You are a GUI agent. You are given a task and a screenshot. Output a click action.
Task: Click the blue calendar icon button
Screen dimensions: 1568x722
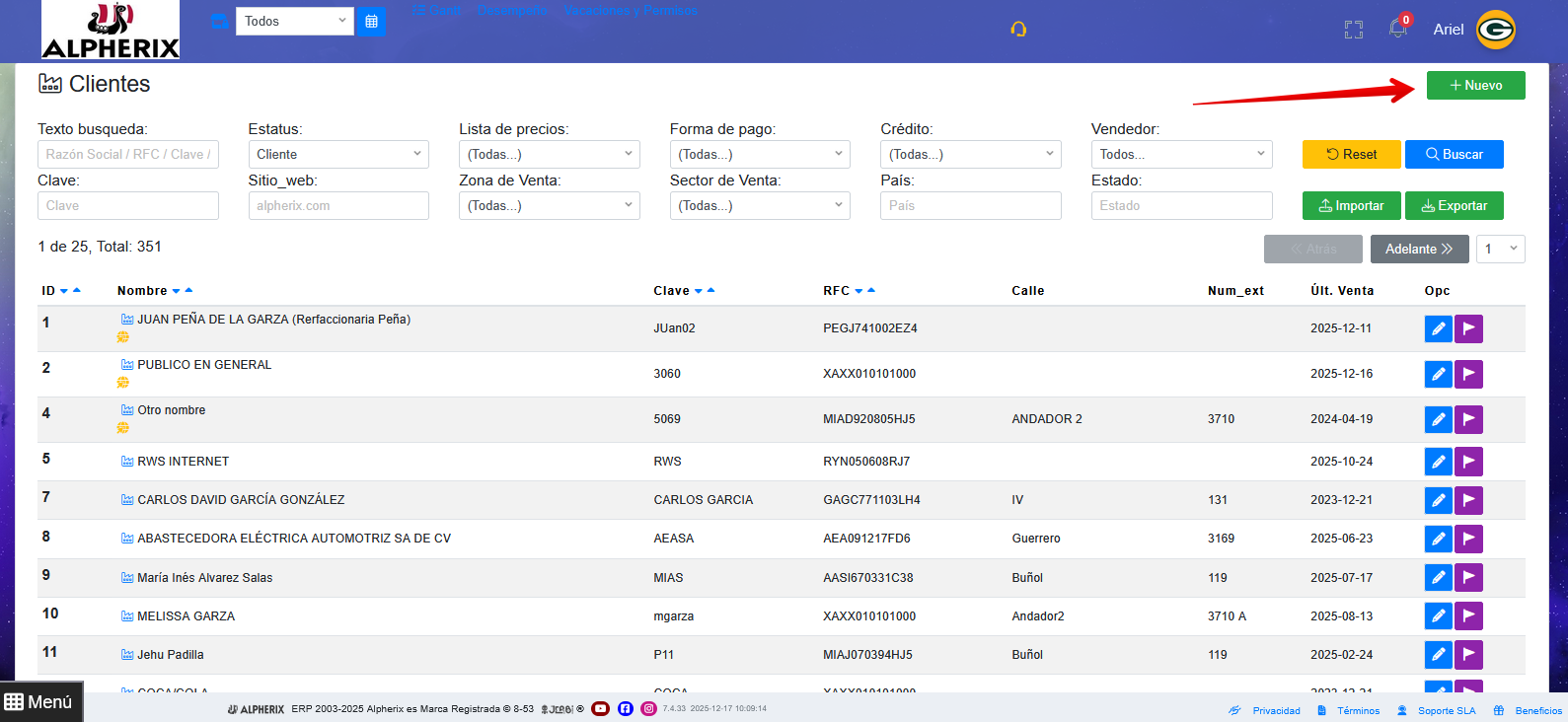click(x=371, y=21)
